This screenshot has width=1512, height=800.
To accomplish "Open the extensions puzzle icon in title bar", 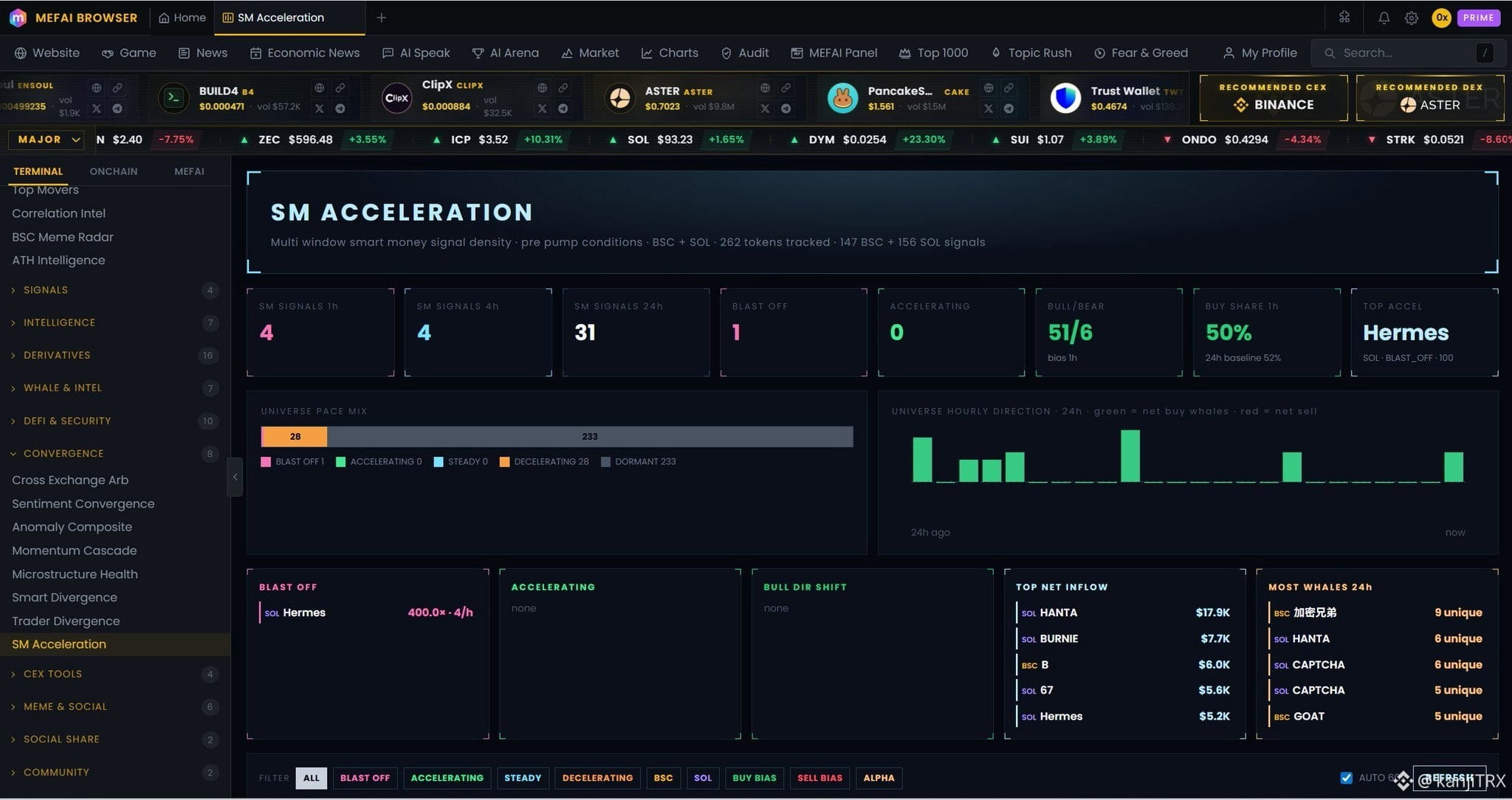I will [x=1344, y=17].
